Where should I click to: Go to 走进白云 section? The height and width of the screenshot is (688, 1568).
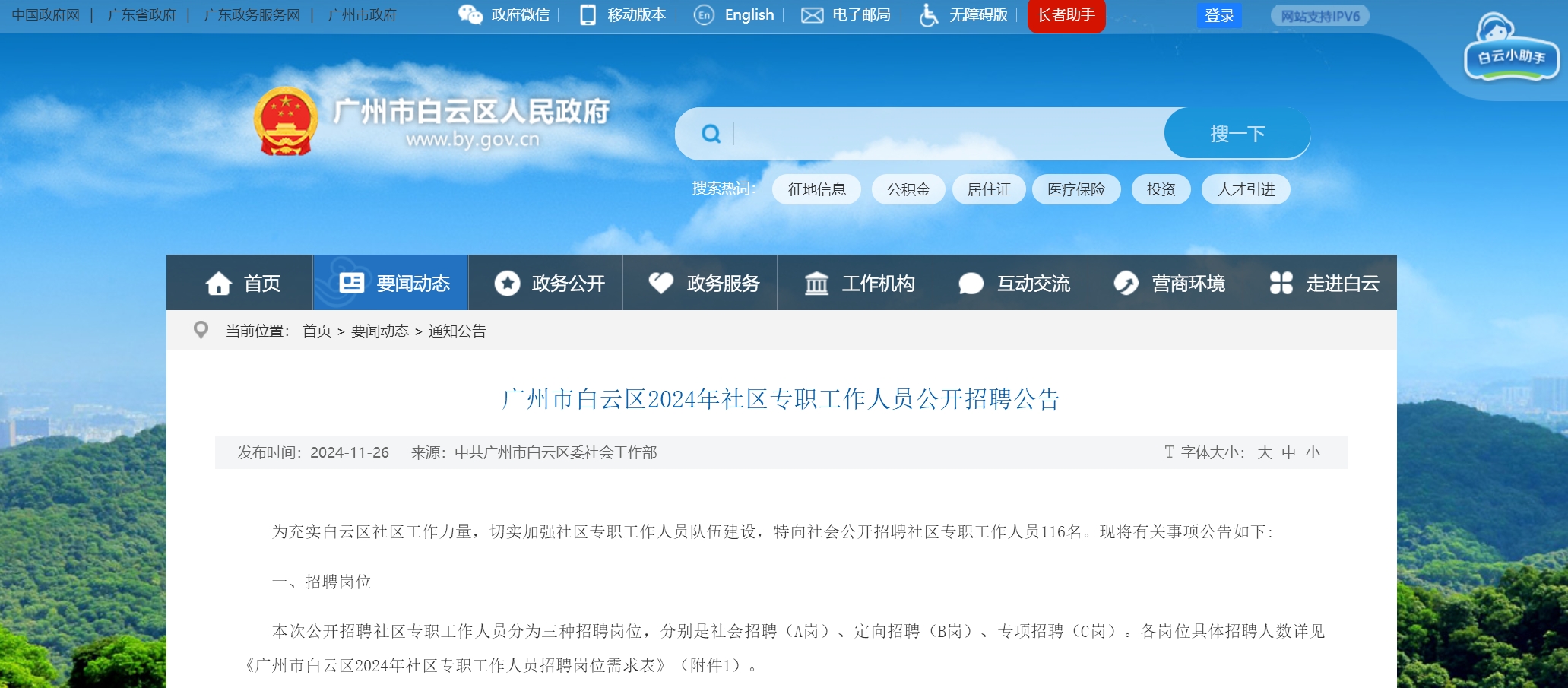point(1323,284)
